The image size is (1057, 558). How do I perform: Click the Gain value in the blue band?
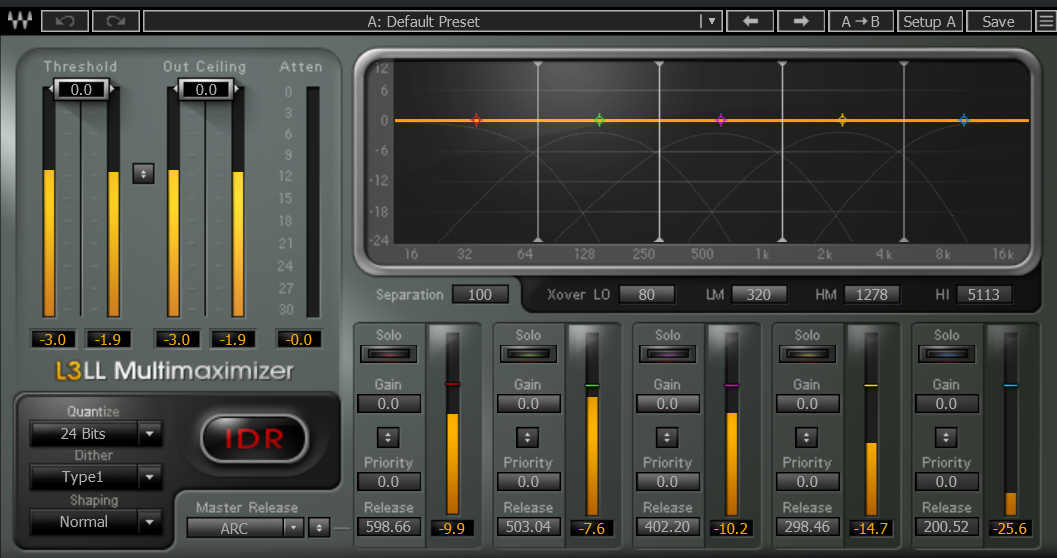click(x=946, y=404)
